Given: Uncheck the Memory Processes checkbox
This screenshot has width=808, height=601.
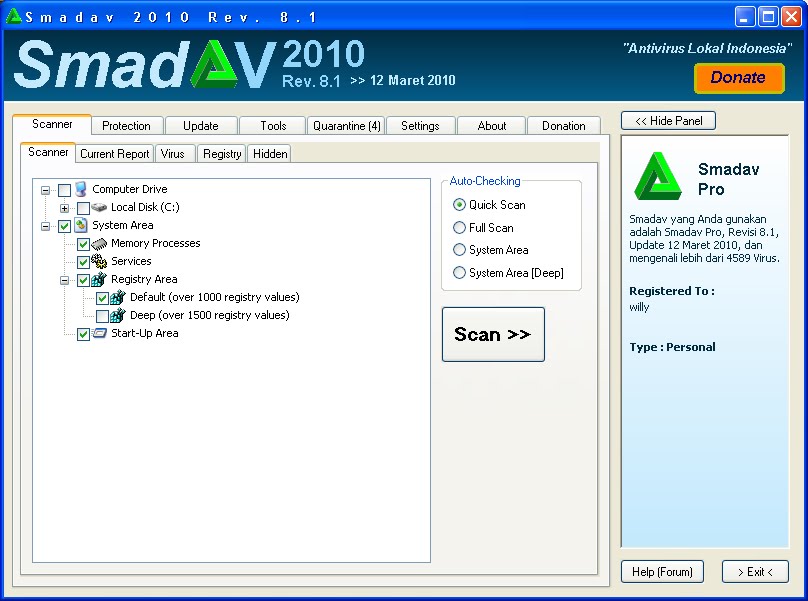Looking at the screenshot, I should coord(84,243).
